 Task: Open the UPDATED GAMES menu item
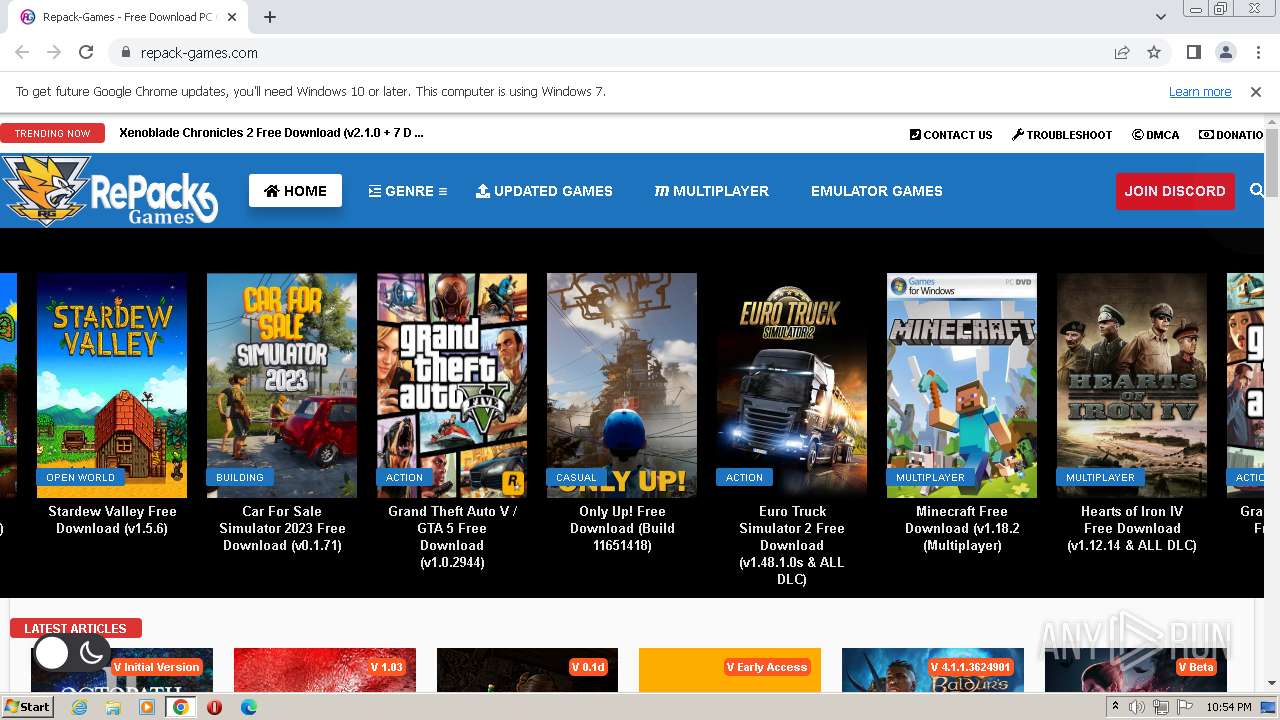pyautogui.click(x=544, y=191)
